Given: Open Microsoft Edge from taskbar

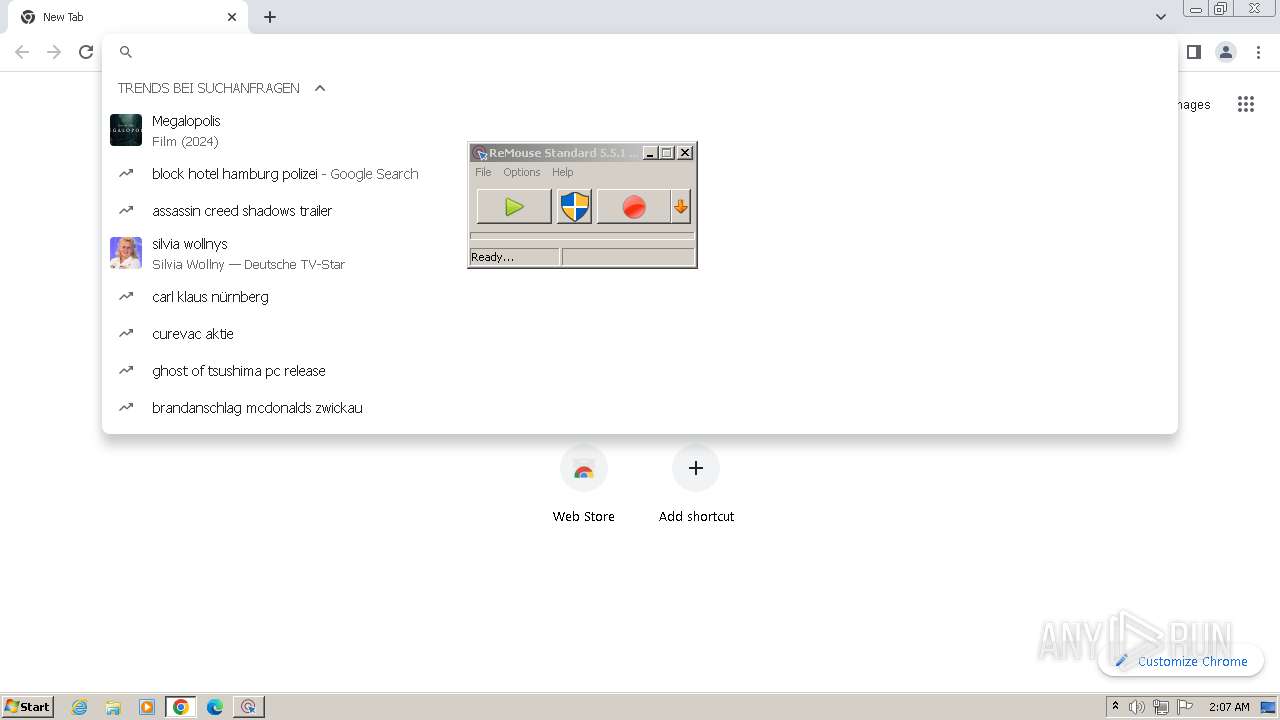Looking at the screenshot, I should click(215, 707).
